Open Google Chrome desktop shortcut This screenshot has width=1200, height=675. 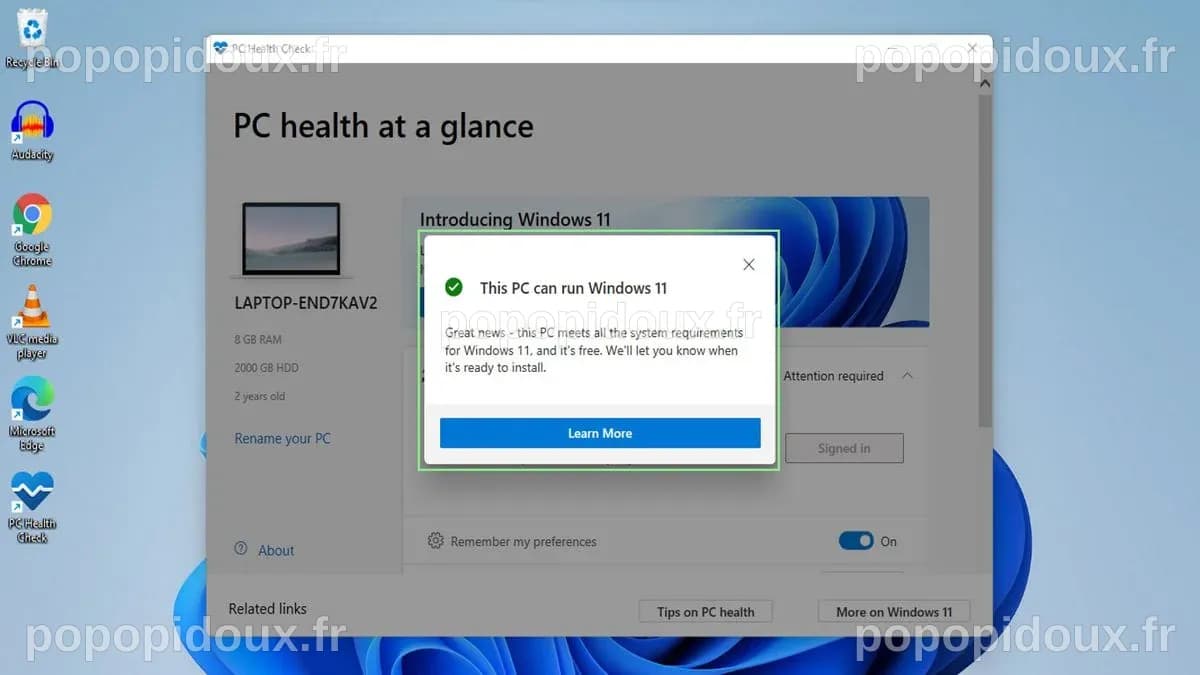(x=32, y=230)
